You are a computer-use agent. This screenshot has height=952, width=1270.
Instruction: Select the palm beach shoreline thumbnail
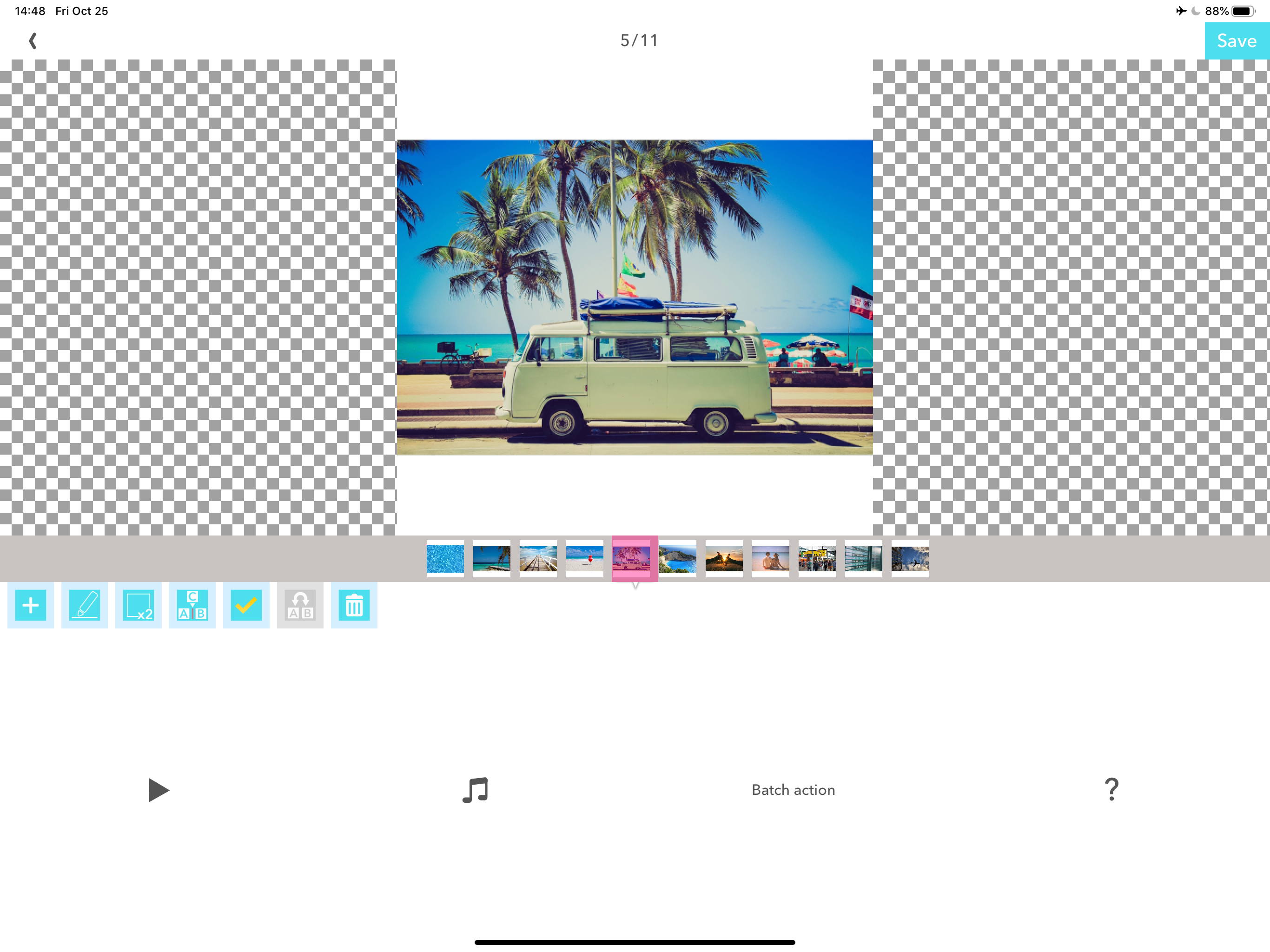coord(491,559)
